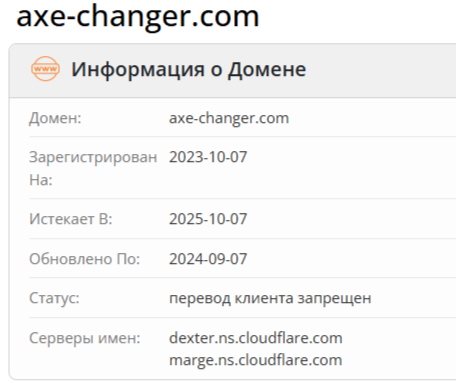Image resolution: width=456 pixels, height=383 pixels.
Task: Select nameserver marge.ns.cloudflare.com
Action: coord(256,360)
